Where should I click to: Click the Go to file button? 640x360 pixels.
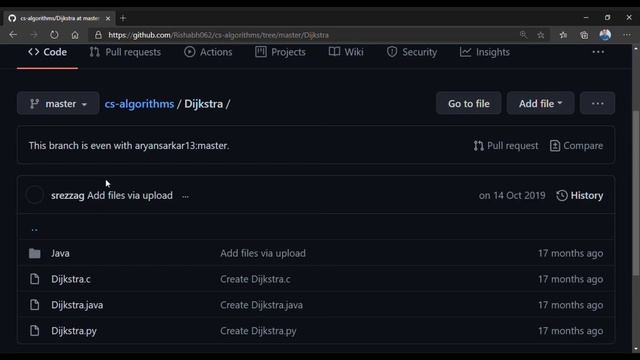click(x=469, y=104)
